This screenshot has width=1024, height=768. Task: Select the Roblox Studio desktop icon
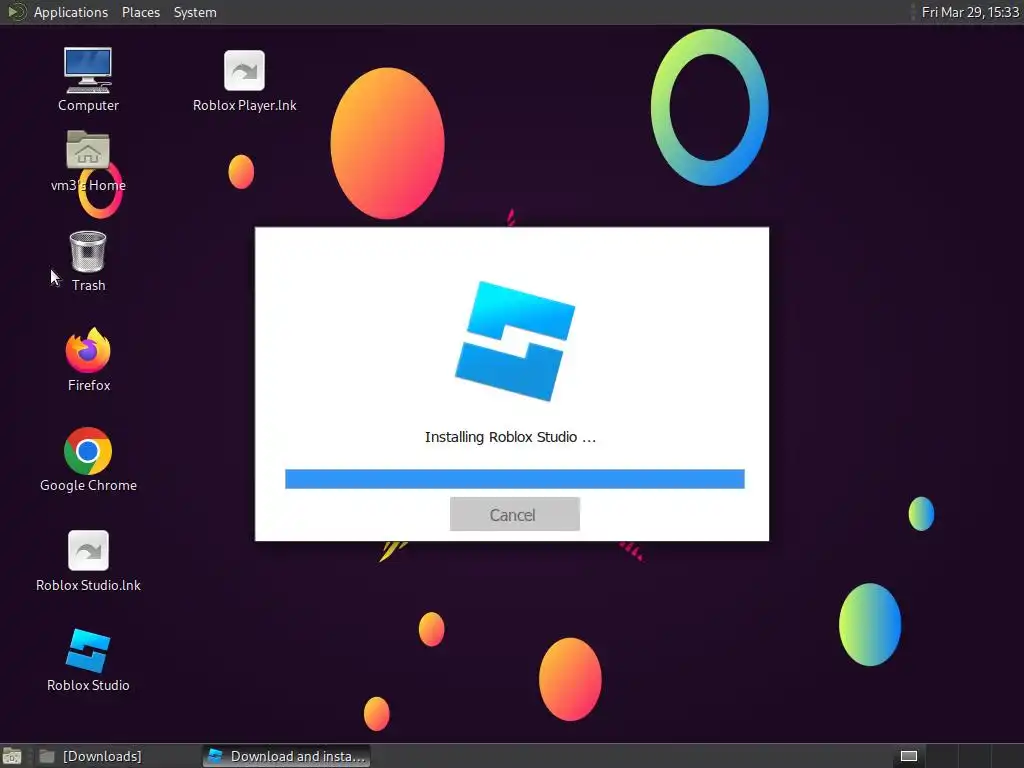88,660
